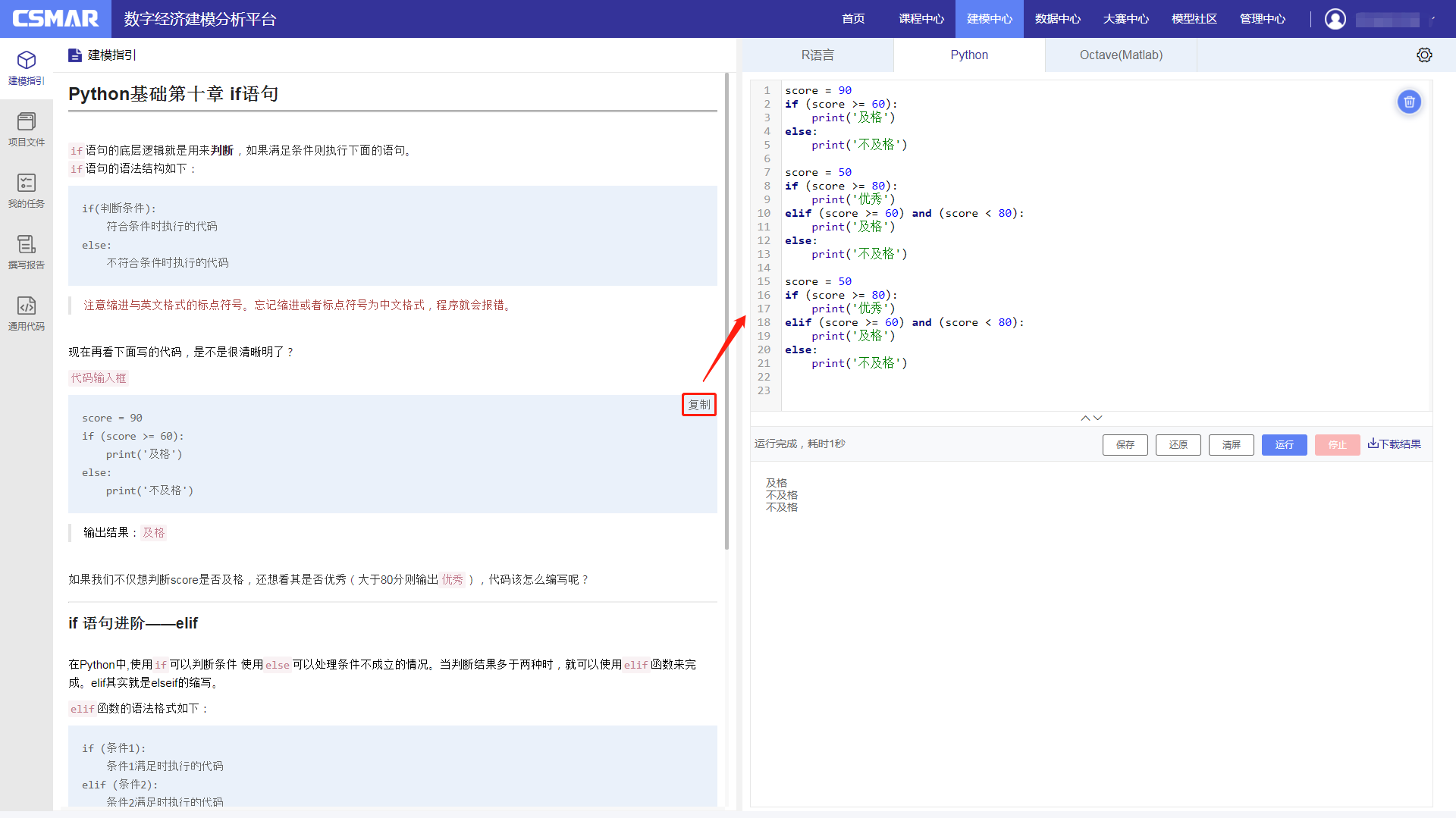Collapse the editor using up chevron

point(1085,418)
